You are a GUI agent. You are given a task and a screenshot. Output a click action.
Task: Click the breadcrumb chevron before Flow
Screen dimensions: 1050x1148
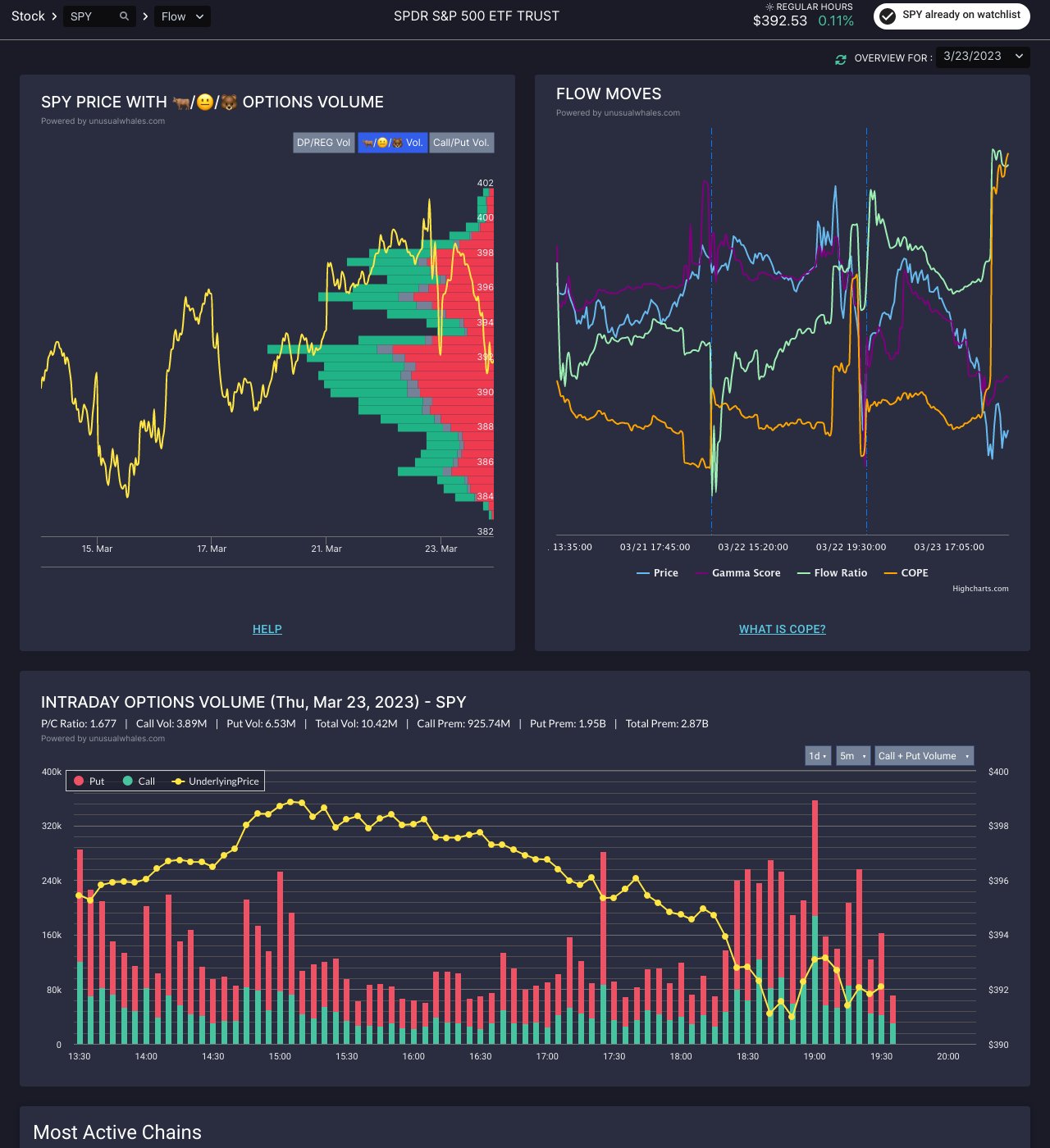[145, 16]
